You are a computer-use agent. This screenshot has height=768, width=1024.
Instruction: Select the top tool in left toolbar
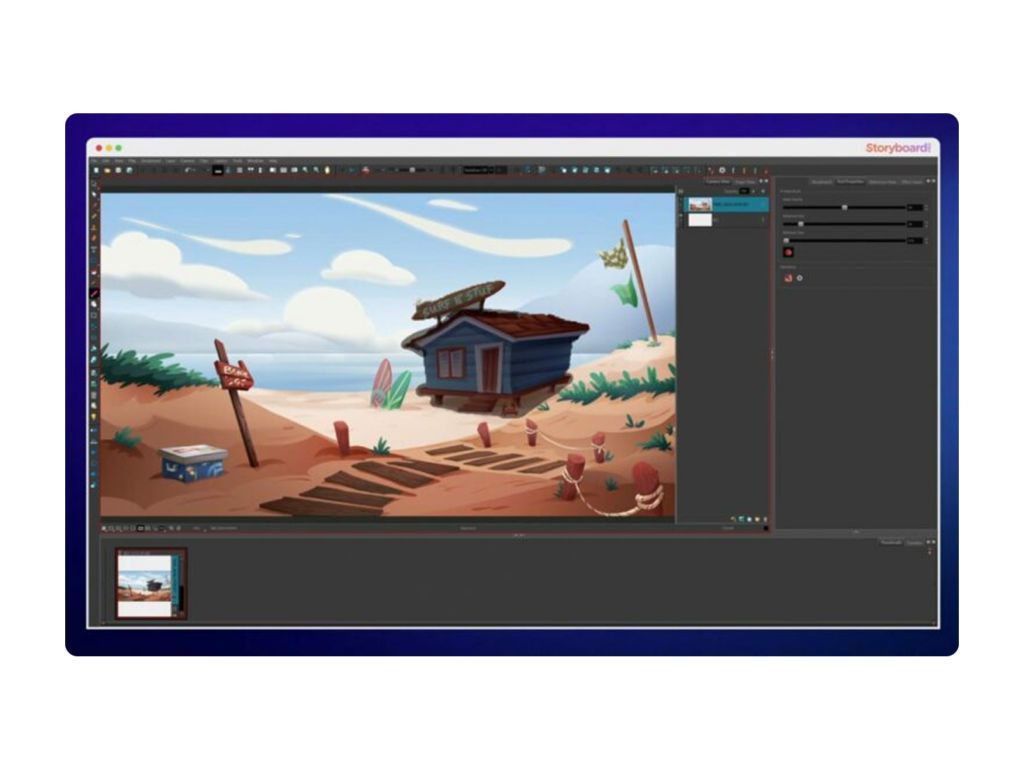coord(95,185)
